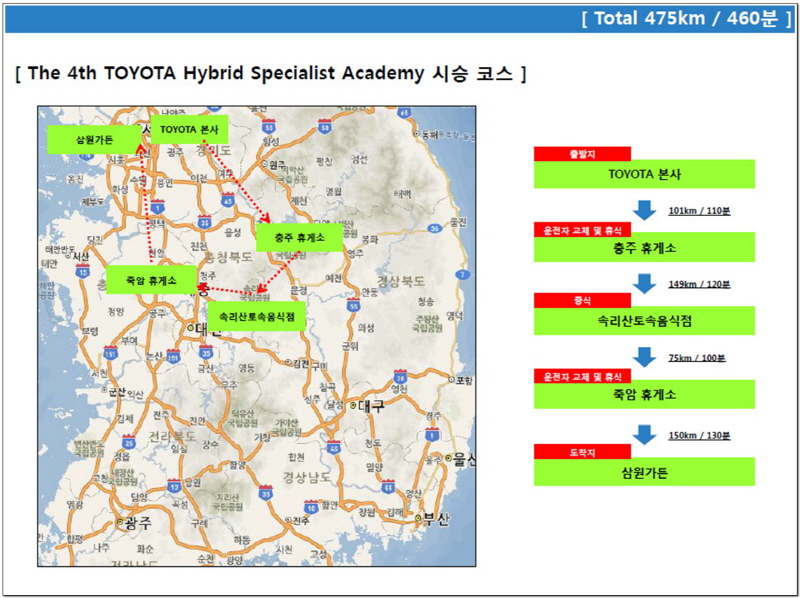Click the 울진 town label on the map
800x598 pixels.
(459, 221)
